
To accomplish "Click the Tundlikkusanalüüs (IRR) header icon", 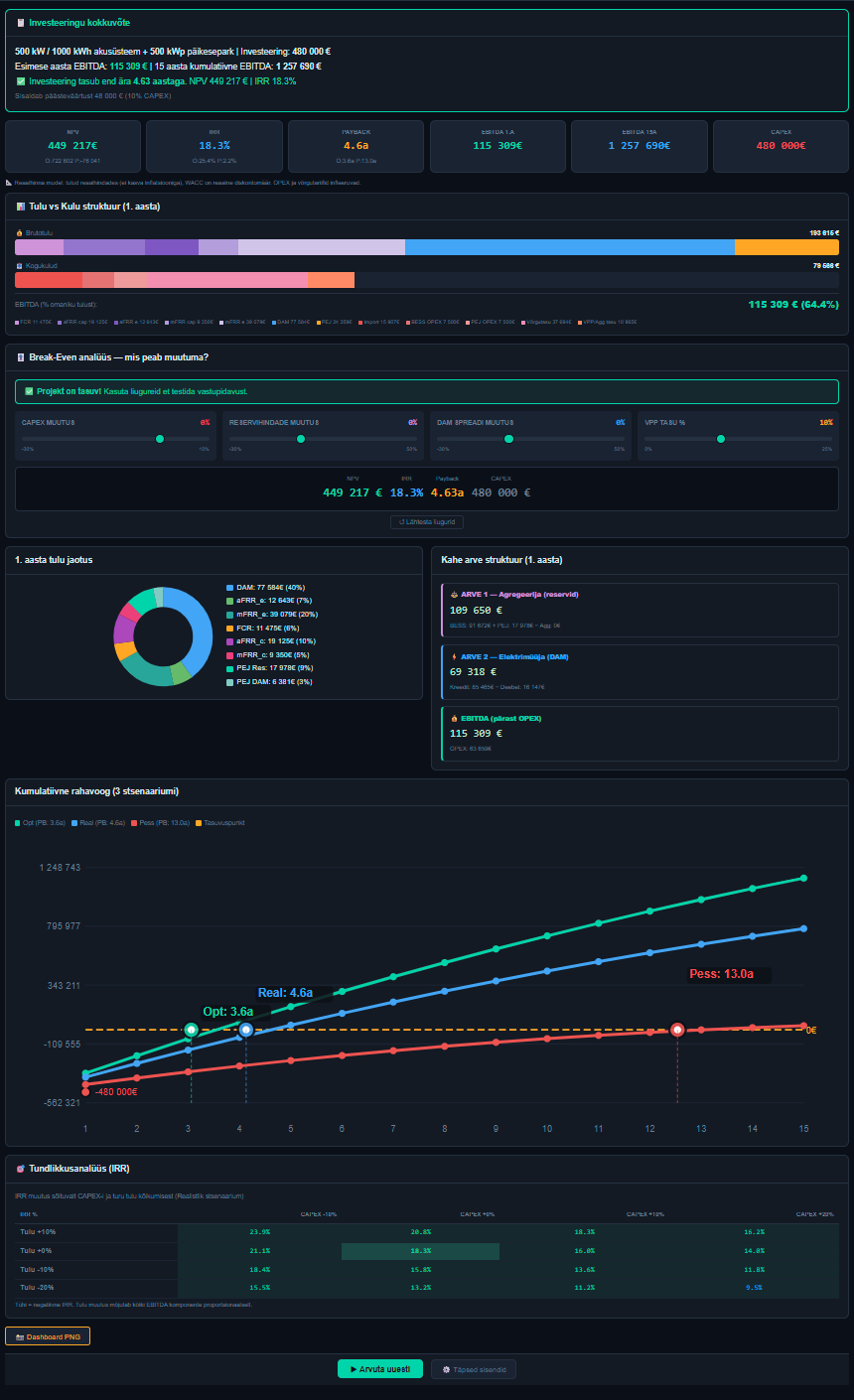I will (x=21, y=1168).
